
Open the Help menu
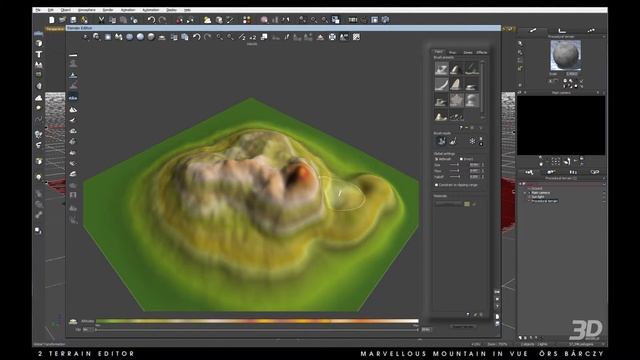187,10
